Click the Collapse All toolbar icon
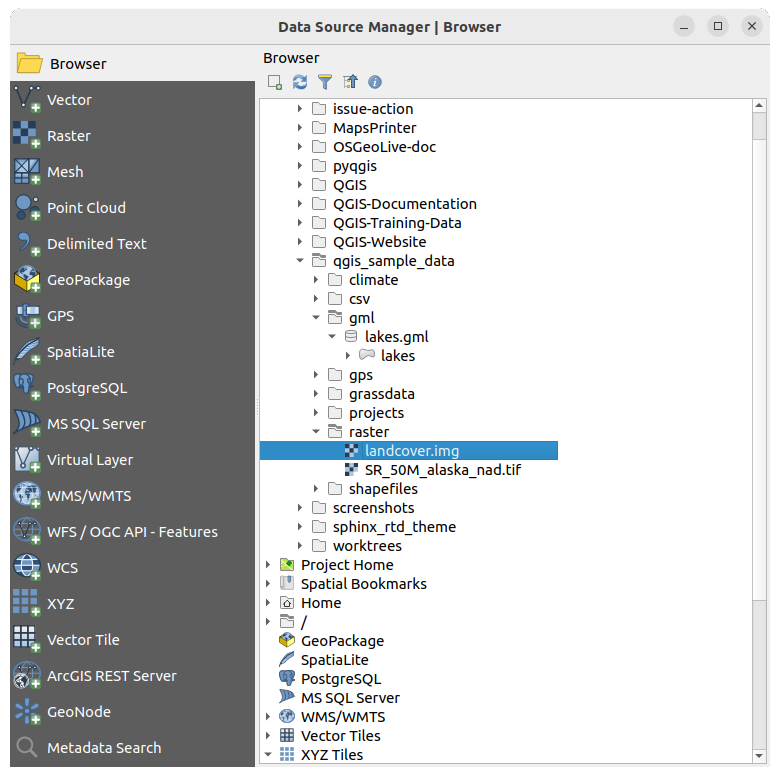Screen dimensions: 780x777 (350, 82)
